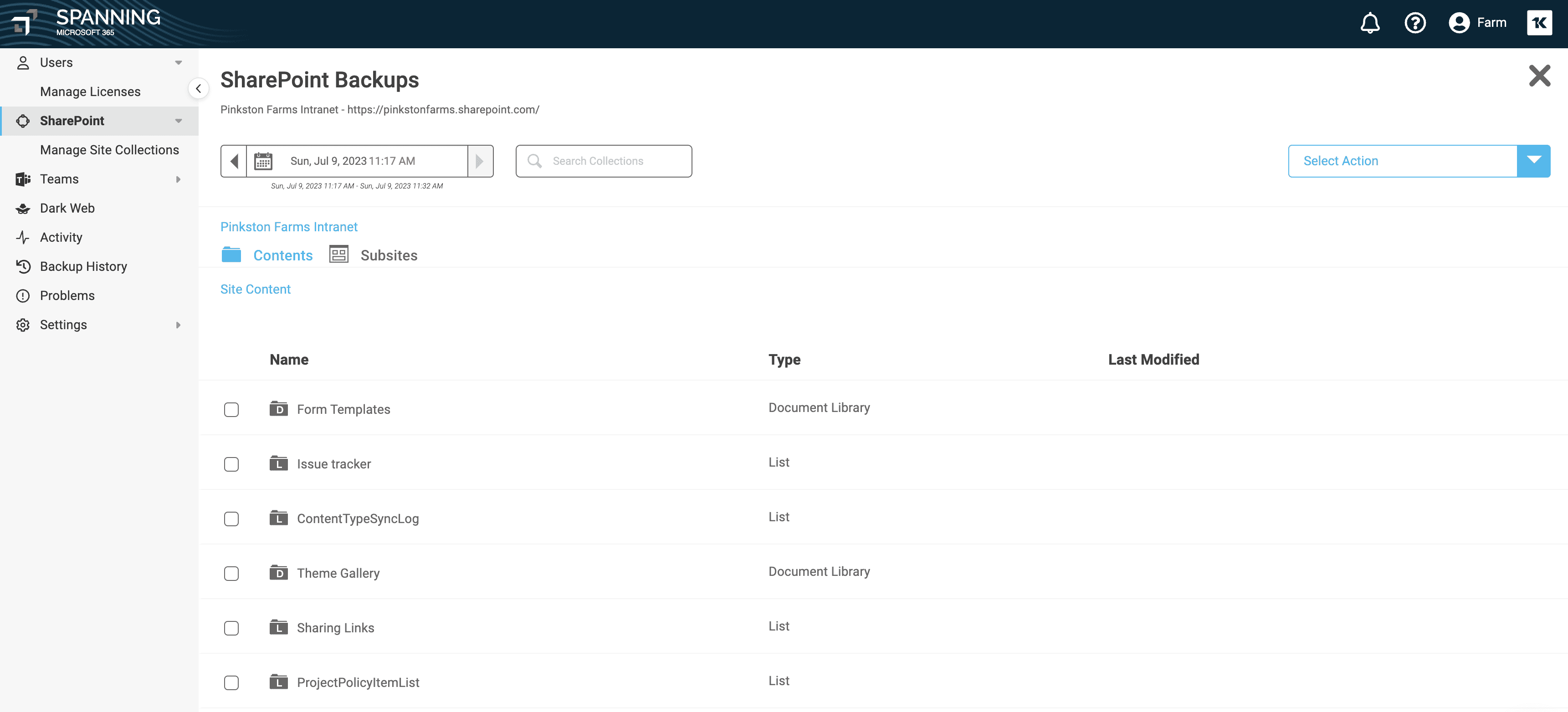Viewport: 1568px width, 712px height.
Task: Click the Issue tracker list icon
Action: coord(279,463)
